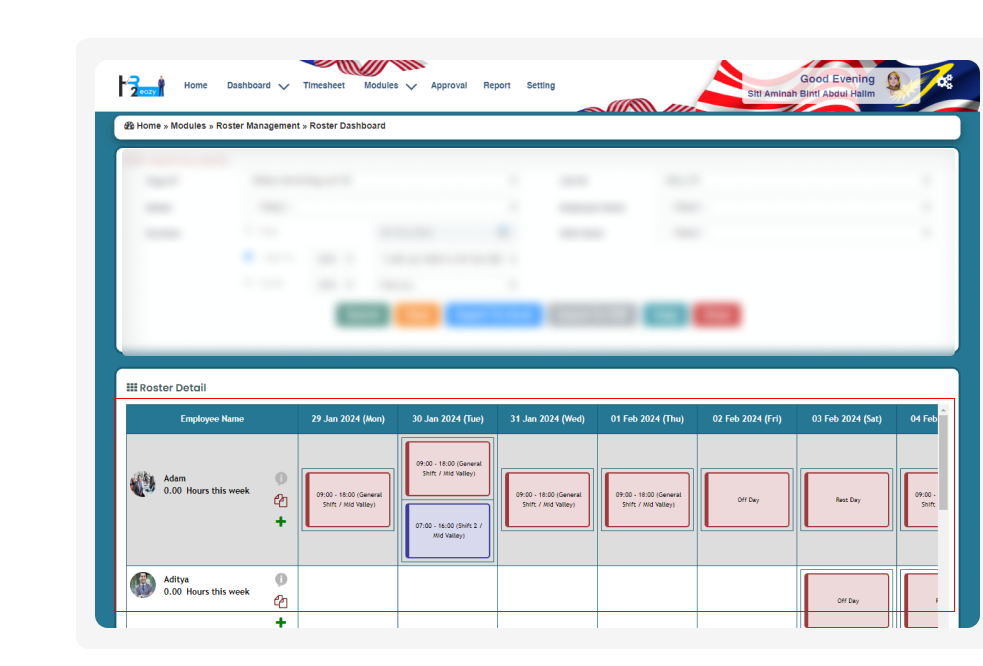This screenshot has height=666, width=983.
Task: Click Adam's grey info icon
Action: pos(281,478)
